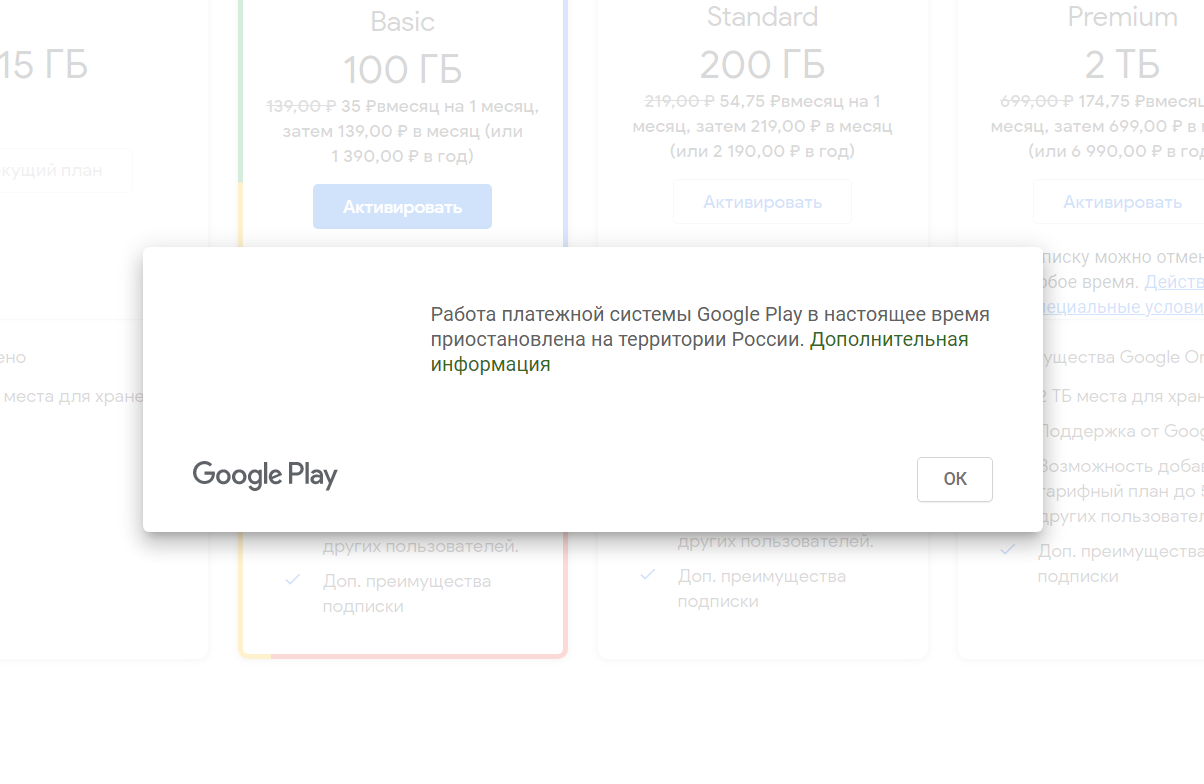Click the 200 ГБ storage heading
This screenshot has height=784, width=1204.
[762, 65]
